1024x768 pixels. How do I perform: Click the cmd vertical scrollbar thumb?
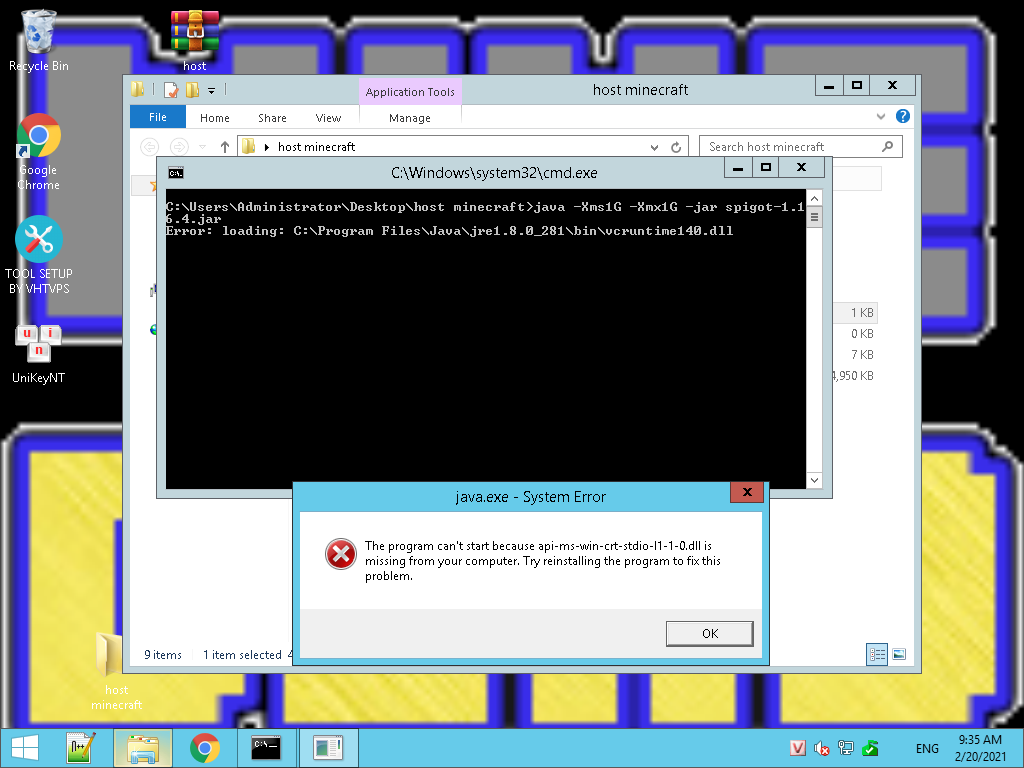point(814,217)
